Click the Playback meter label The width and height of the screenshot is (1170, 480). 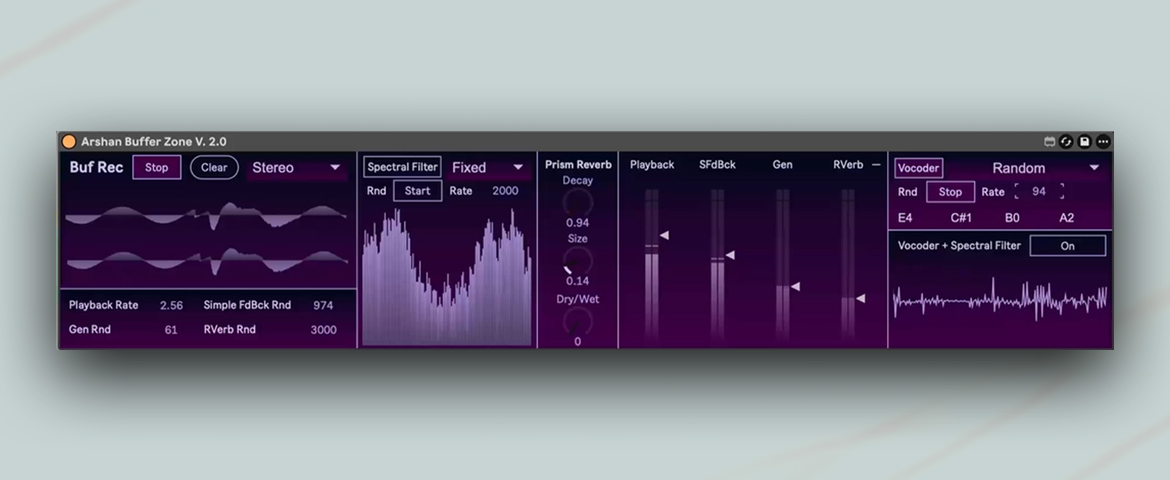[652, 165]
